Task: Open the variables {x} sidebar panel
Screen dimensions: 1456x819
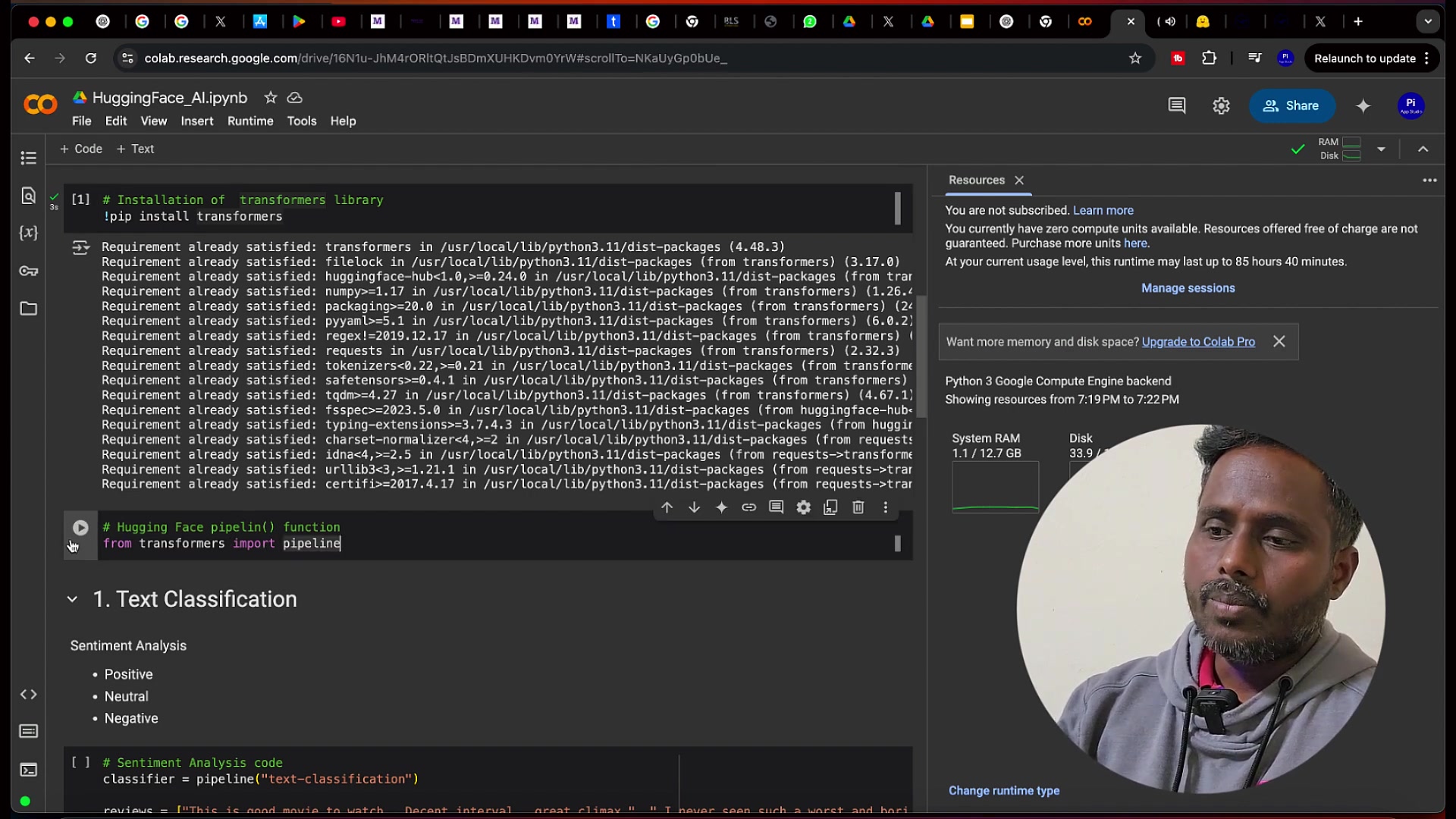Action: (x=28, y=233)
